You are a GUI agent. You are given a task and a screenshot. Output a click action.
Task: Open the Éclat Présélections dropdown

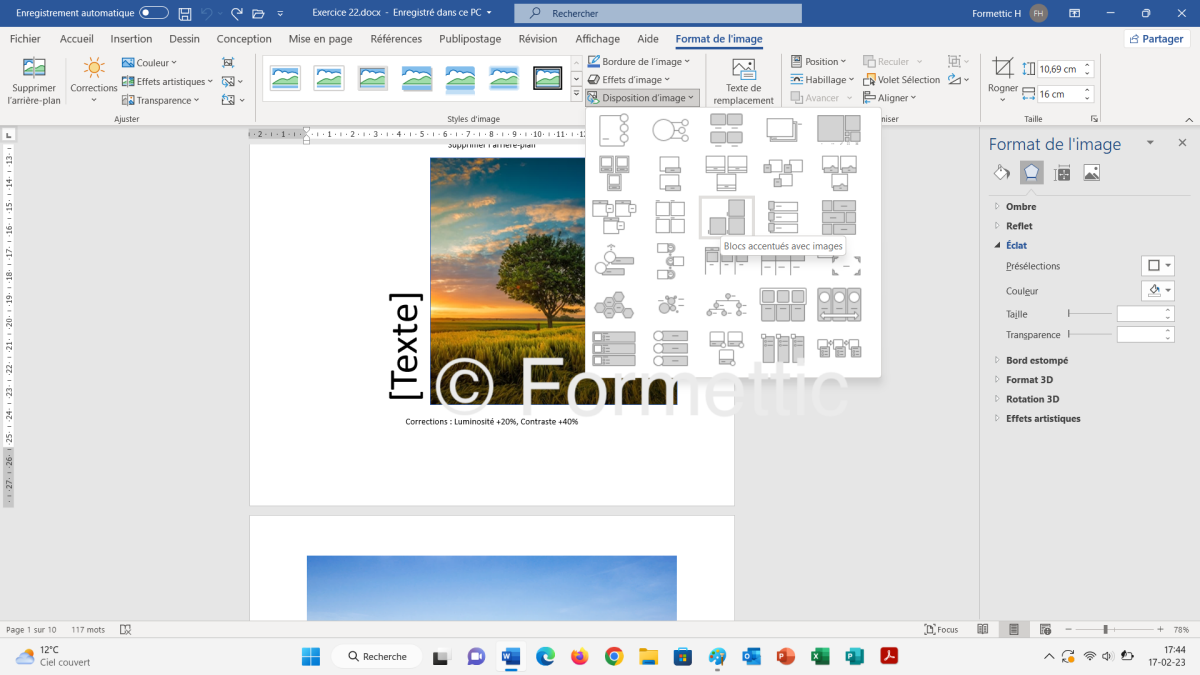(1159, 266)
